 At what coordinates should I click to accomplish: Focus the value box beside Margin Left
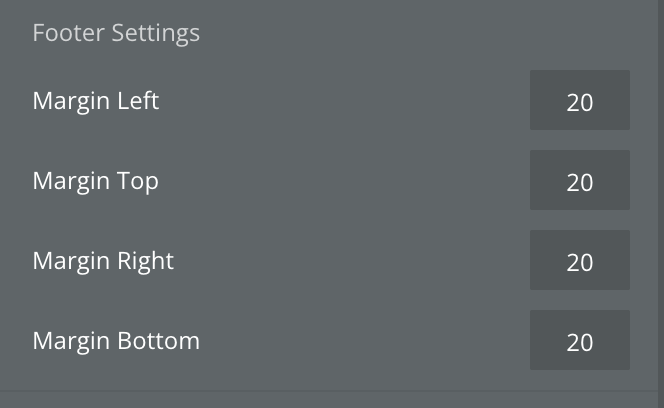tap(580, 101)
